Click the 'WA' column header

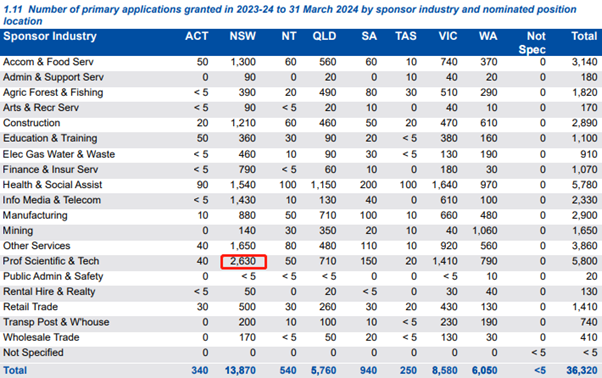(488, 36)
